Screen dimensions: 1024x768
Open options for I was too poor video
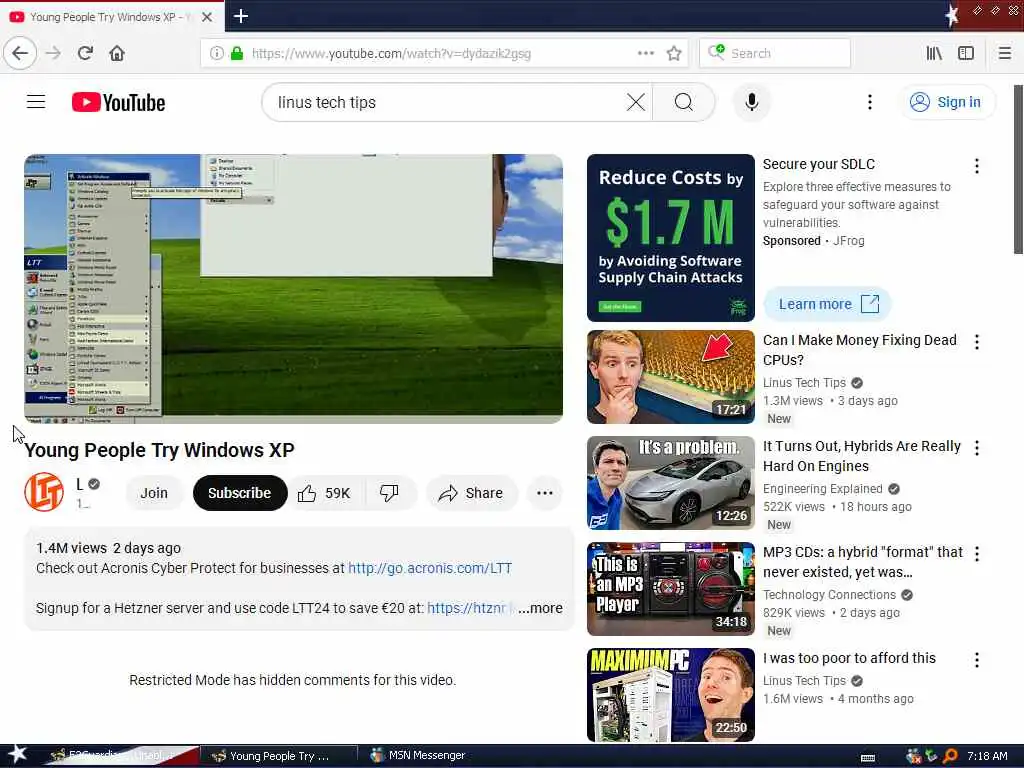click(977, 660)
